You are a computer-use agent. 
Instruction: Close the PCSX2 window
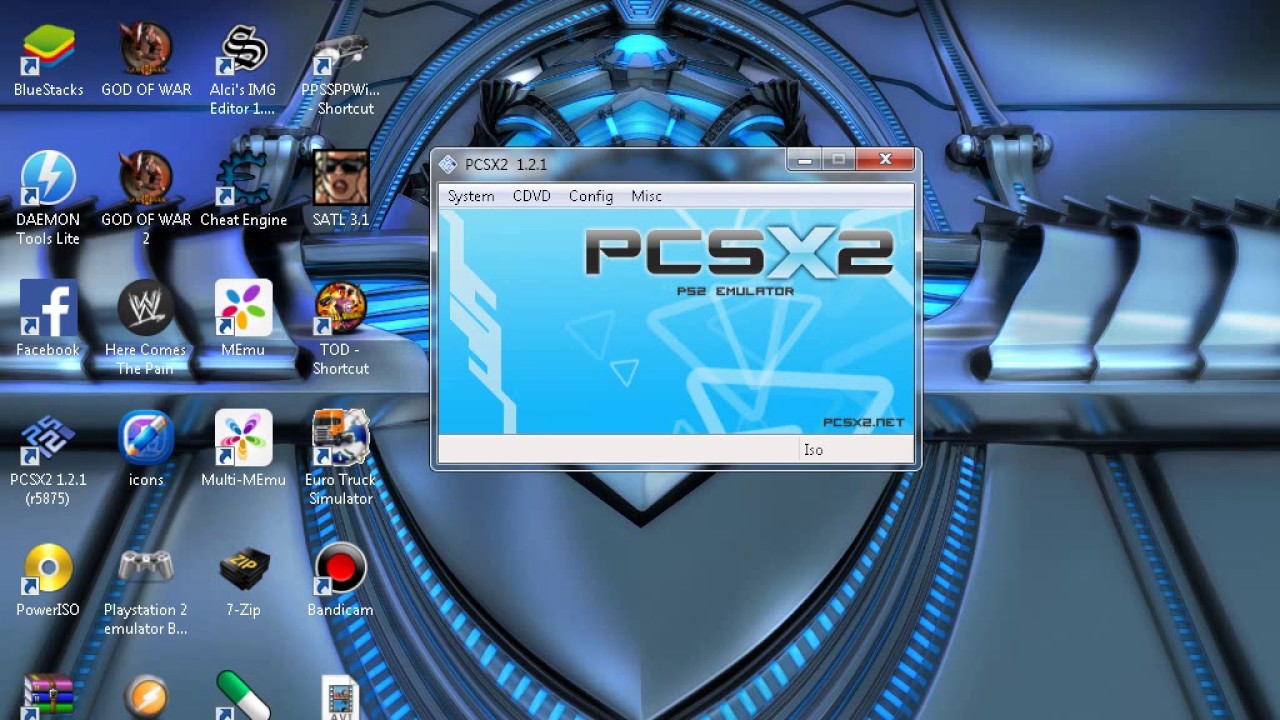(885, 159)
